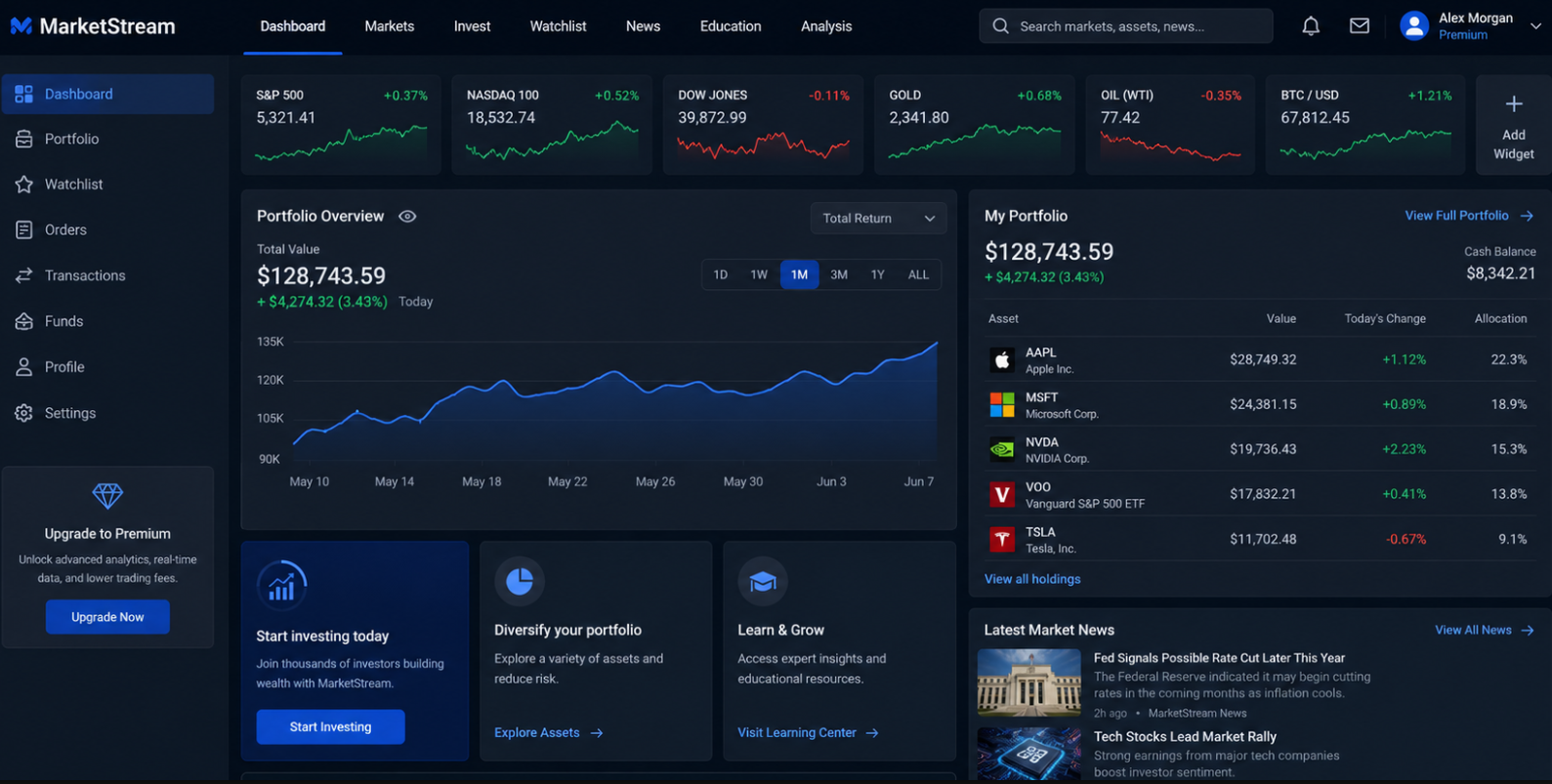Click the Apple logo in AAPL row
The image size is (1552, 784).
click(1002, 360)
